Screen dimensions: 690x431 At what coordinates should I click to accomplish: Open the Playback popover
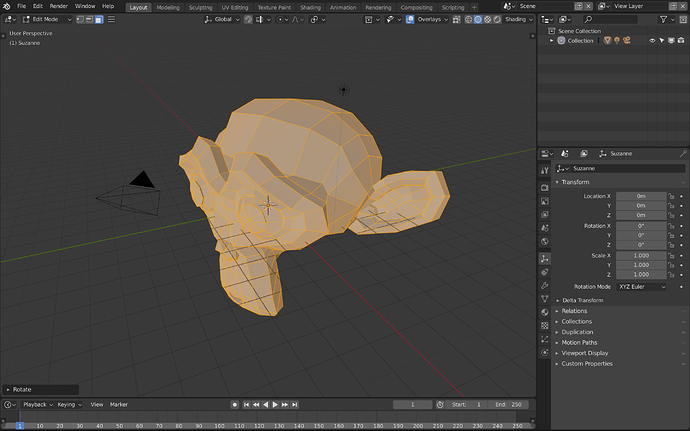[38, 405]
